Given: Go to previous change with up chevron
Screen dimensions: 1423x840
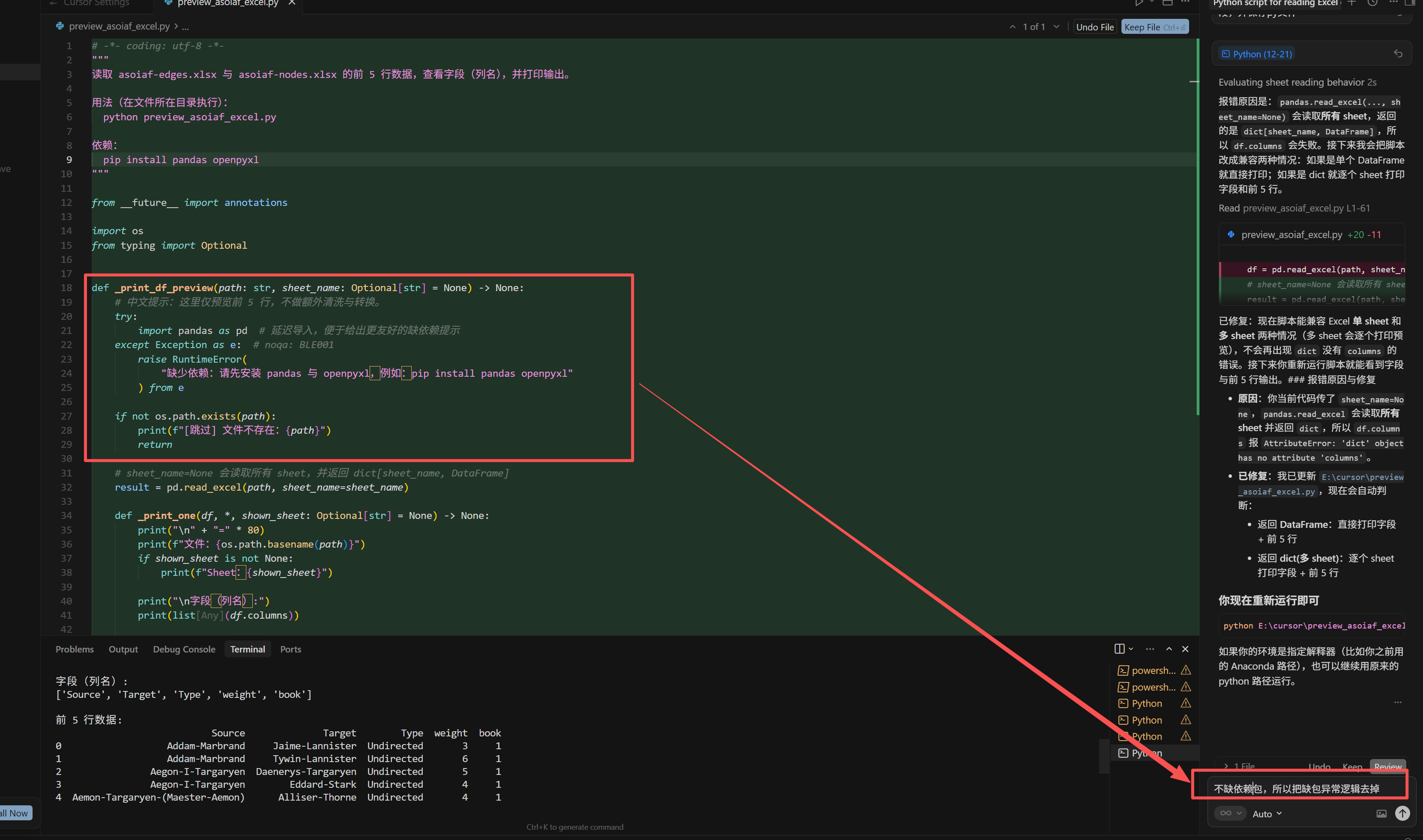Looking at the screenshot, I should pos(1013,27).
